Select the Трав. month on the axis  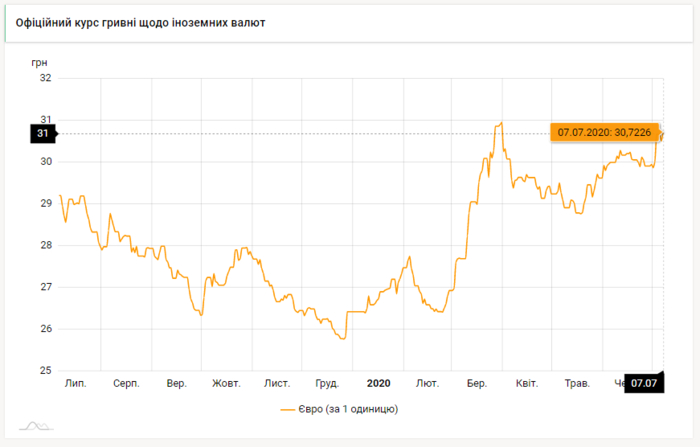(577, 383)
